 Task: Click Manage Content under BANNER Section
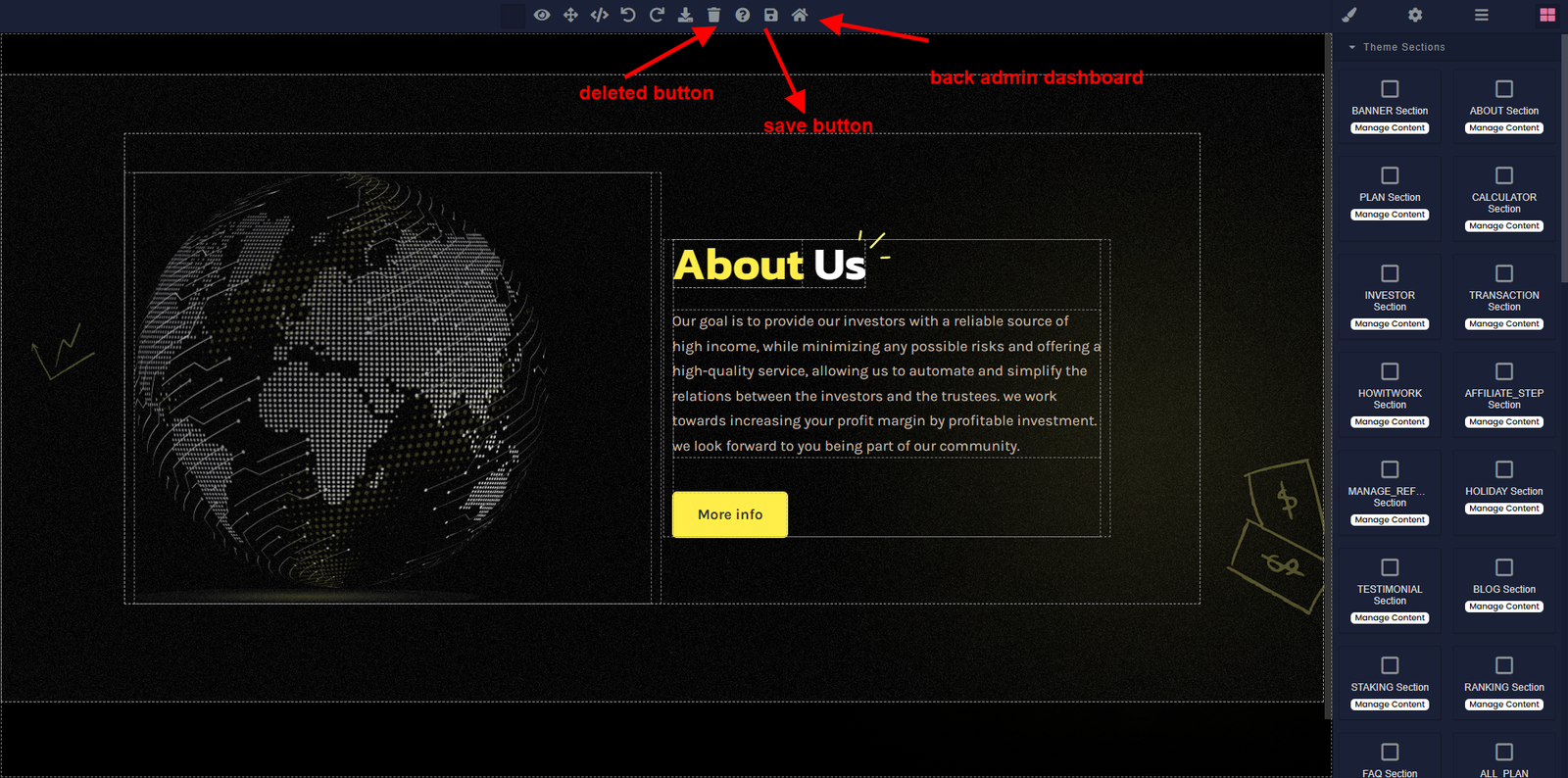1390,128
